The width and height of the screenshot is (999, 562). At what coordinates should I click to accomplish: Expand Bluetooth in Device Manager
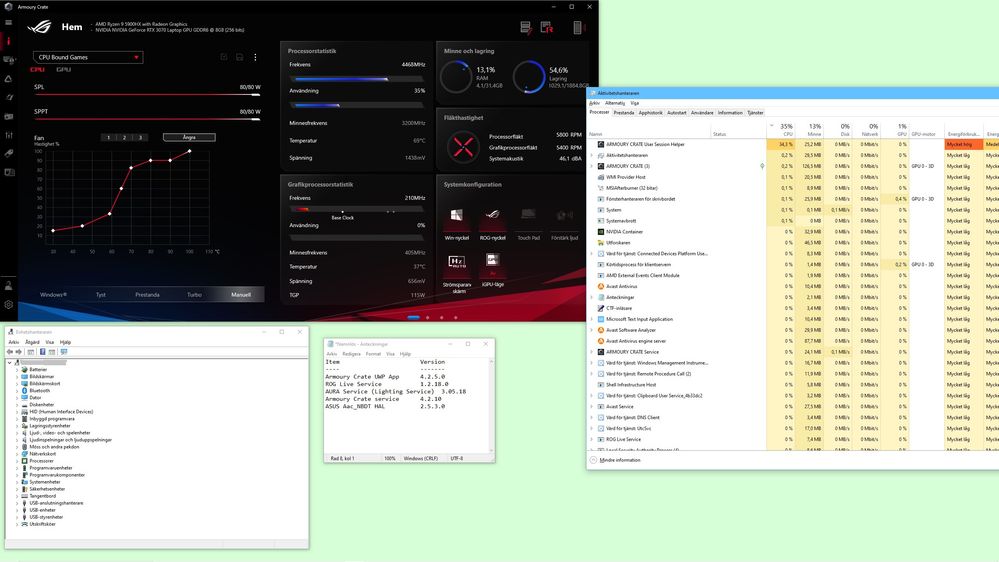click(17, 391)
